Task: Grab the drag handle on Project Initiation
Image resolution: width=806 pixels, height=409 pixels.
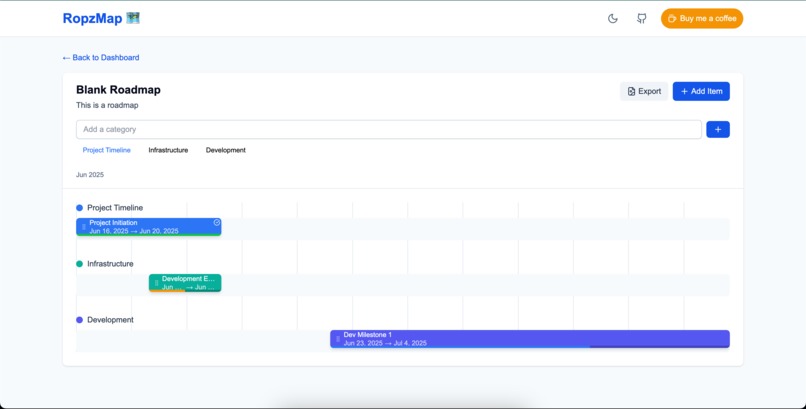Action: coord(84,227)
